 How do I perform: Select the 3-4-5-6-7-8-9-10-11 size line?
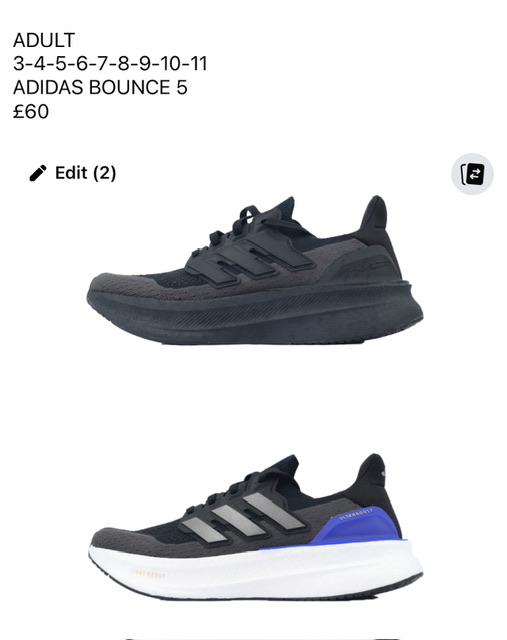[110, 64]
